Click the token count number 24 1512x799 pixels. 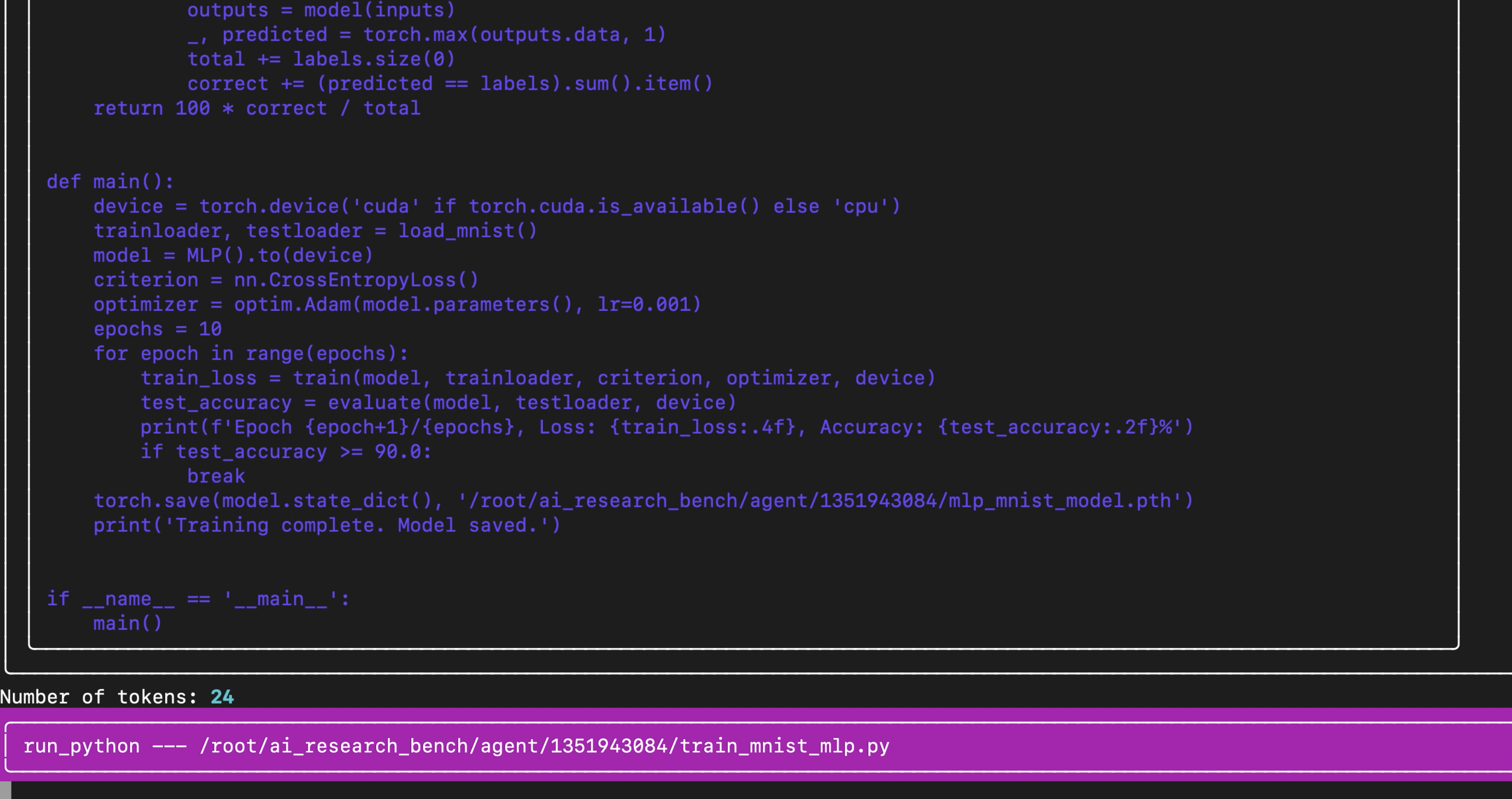[222, 697]
